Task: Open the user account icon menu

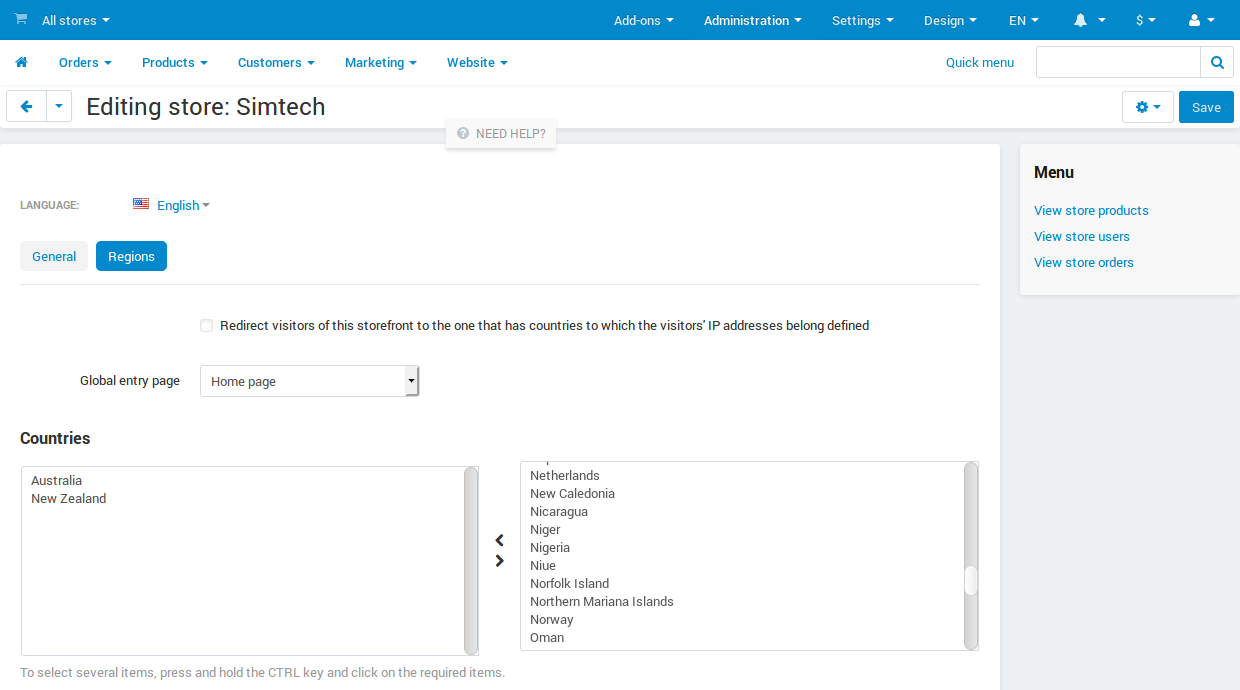Action: tap(1194, 20)
